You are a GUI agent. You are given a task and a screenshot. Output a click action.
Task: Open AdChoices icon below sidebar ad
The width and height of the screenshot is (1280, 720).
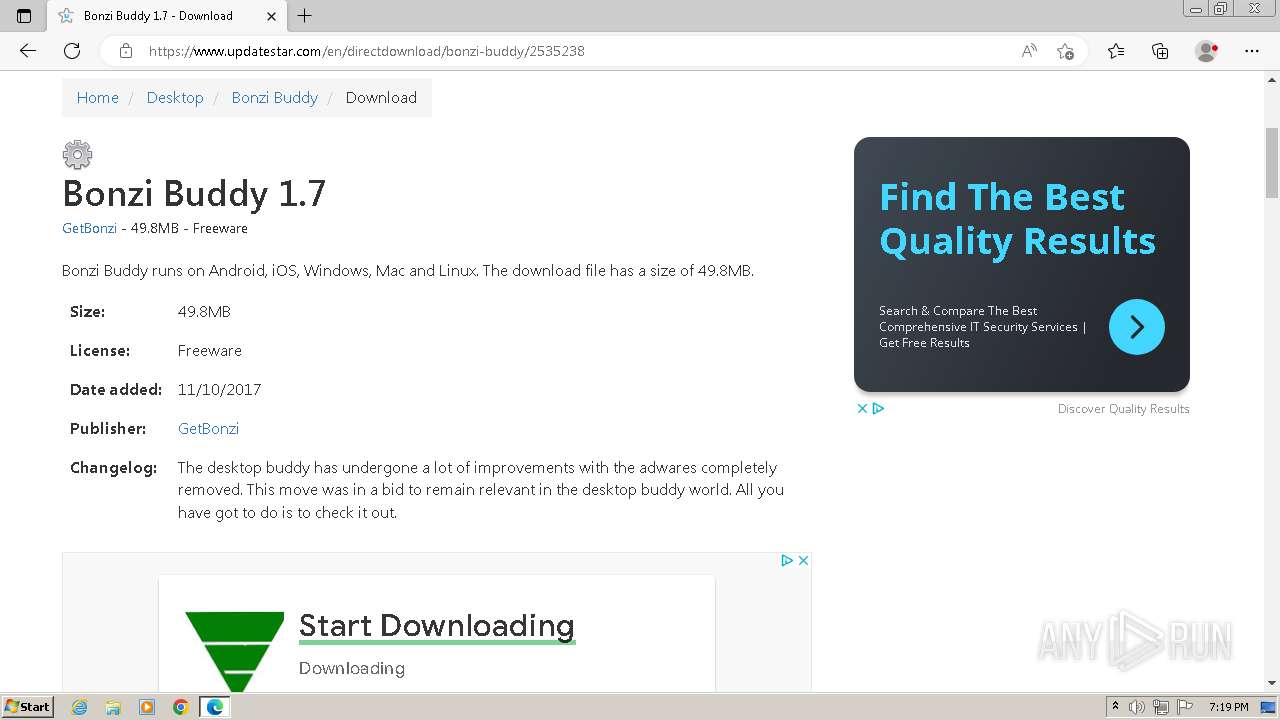(x=878, y=408)
